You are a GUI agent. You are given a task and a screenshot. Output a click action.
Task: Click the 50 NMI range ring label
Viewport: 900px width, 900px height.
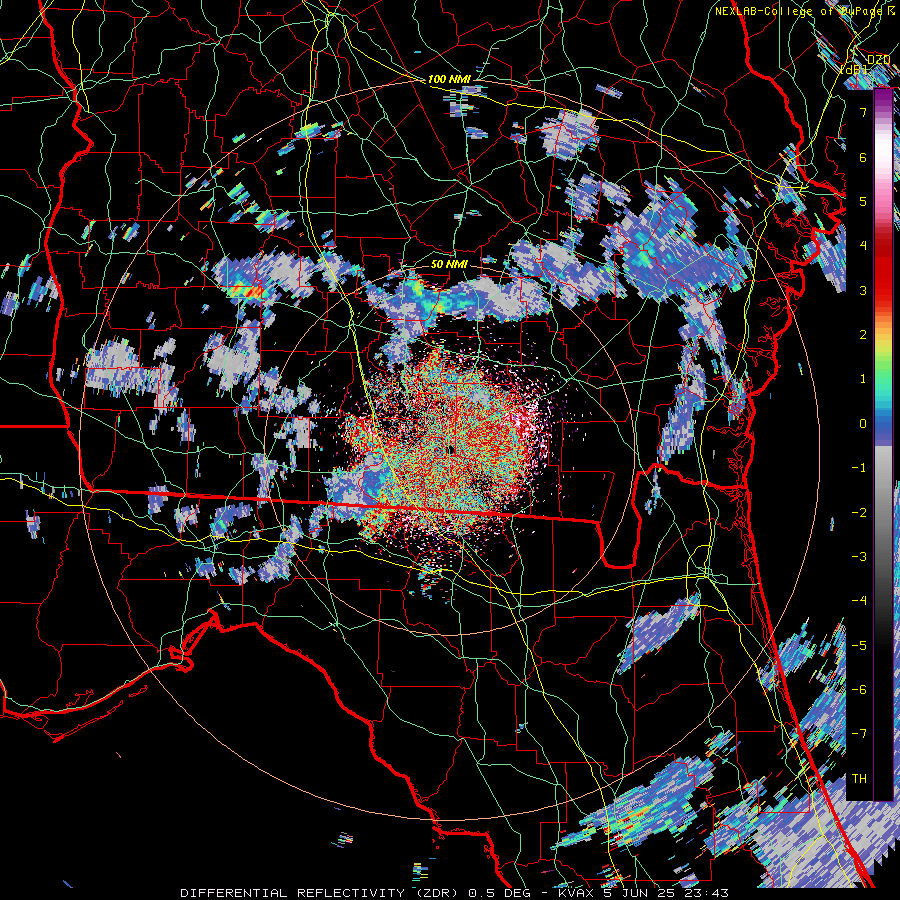pos(449,264)
